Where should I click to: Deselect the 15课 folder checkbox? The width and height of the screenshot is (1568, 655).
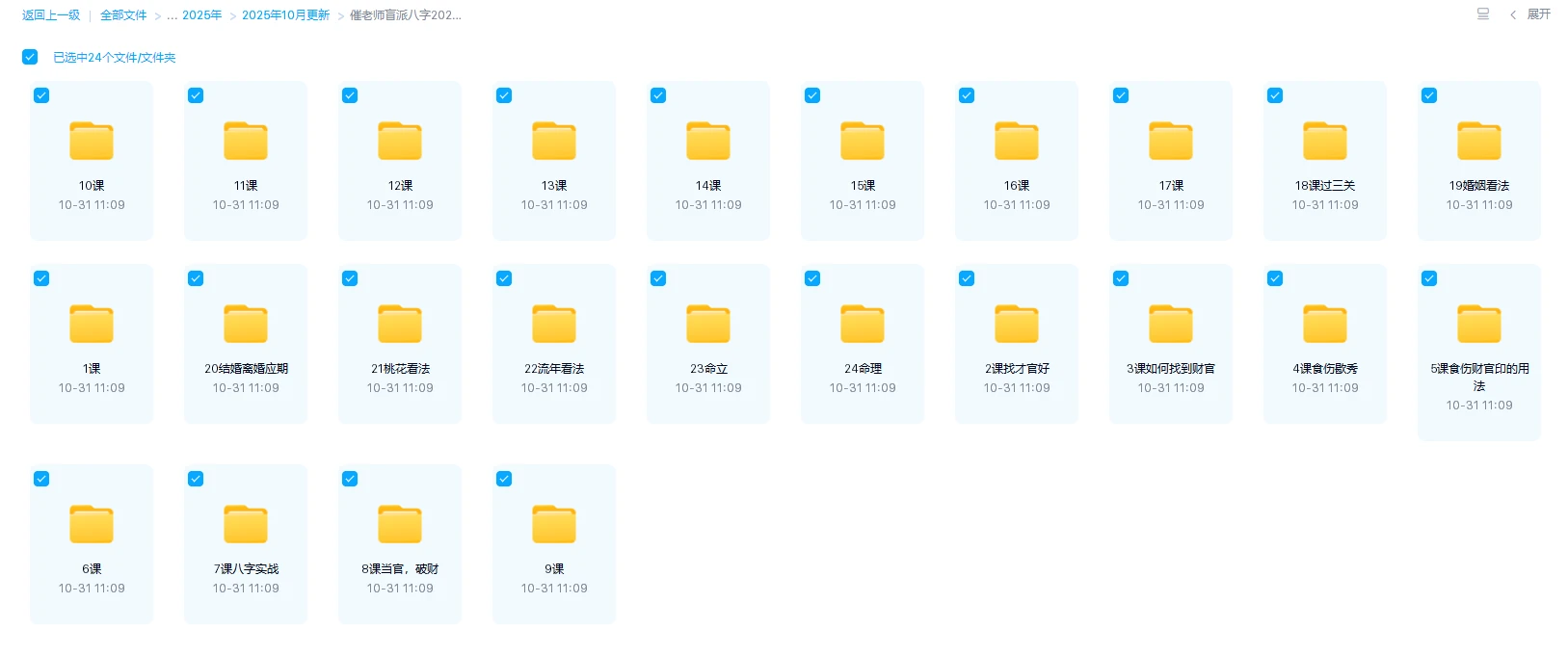812,95
